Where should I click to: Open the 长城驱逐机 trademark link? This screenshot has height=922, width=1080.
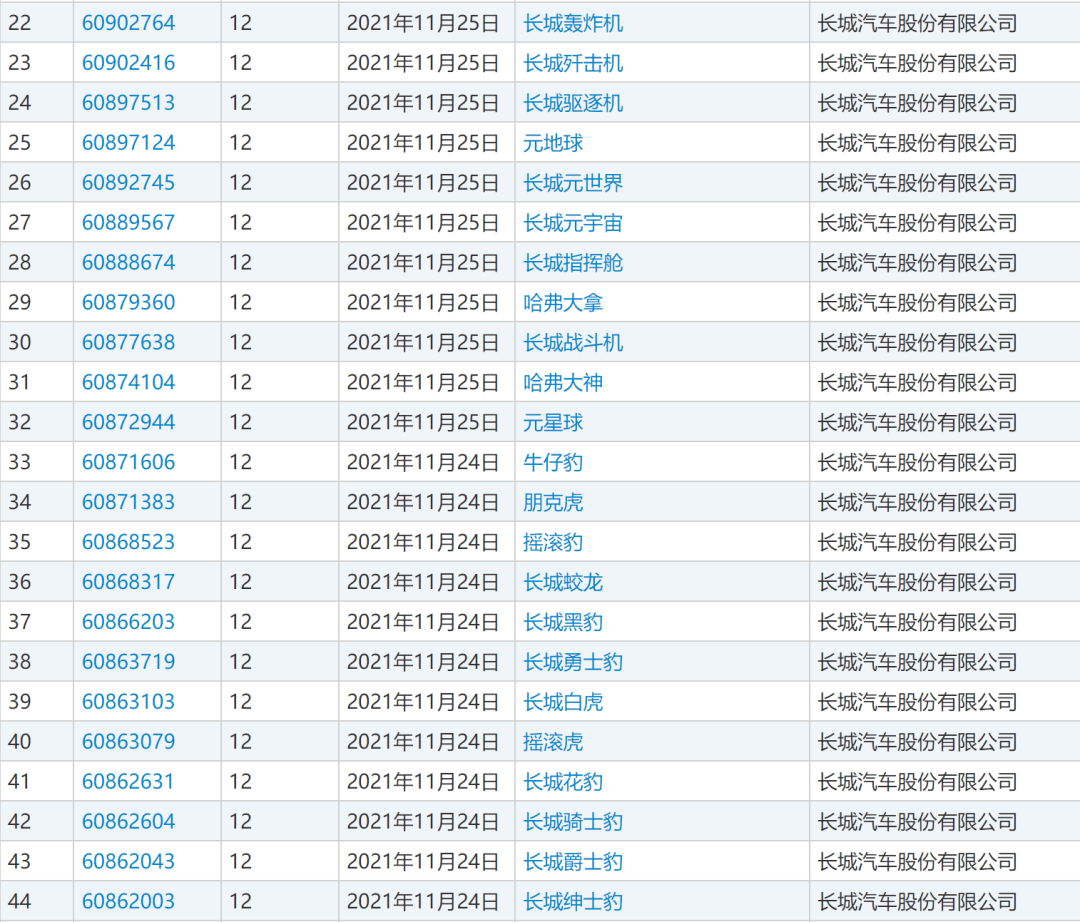(x=573, y=103)
